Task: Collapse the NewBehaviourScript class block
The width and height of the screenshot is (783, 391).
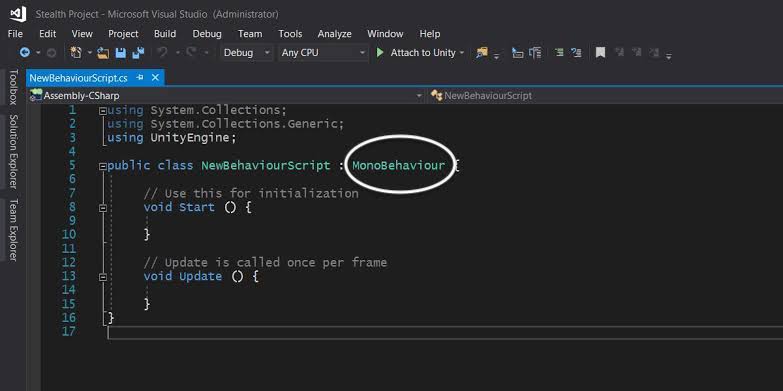Action: click(x=102, y=166)
